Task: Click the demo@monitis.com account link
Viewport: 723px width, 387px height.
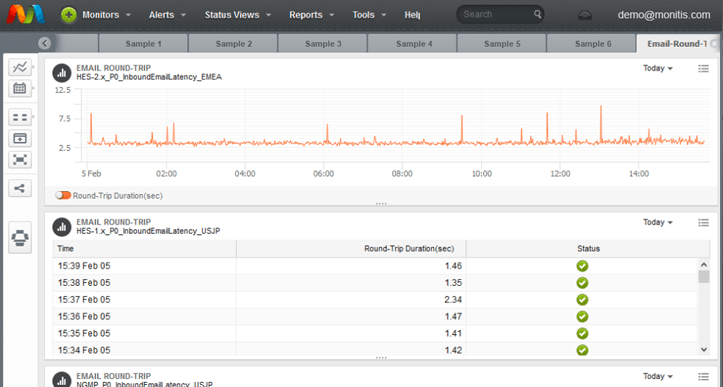Action: click(x=664, y=15)
